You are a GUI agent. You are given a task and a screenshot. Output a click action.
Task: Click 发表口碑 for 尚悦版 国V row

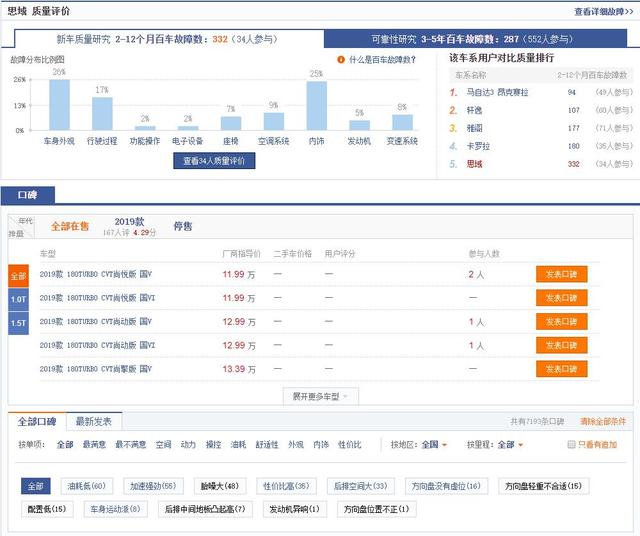click(562, 274)
